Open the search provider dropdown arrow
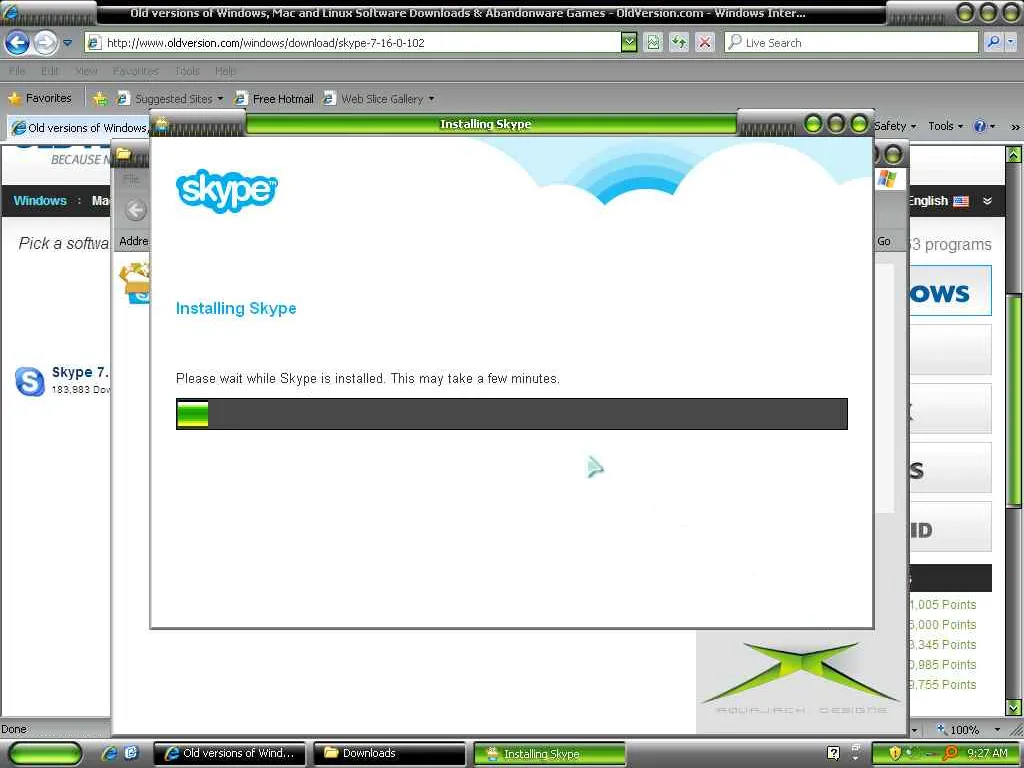The height and width of the screenshot is (768, 1024). pyautogui.click(x=1010, y=42)
